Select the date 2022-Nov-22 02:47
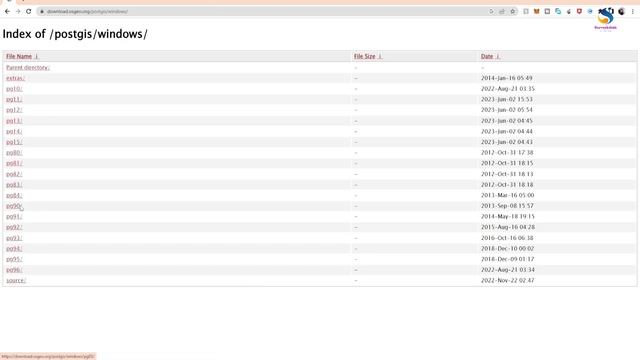The height and width of the screenshot is (360, 640). point(507,280)
